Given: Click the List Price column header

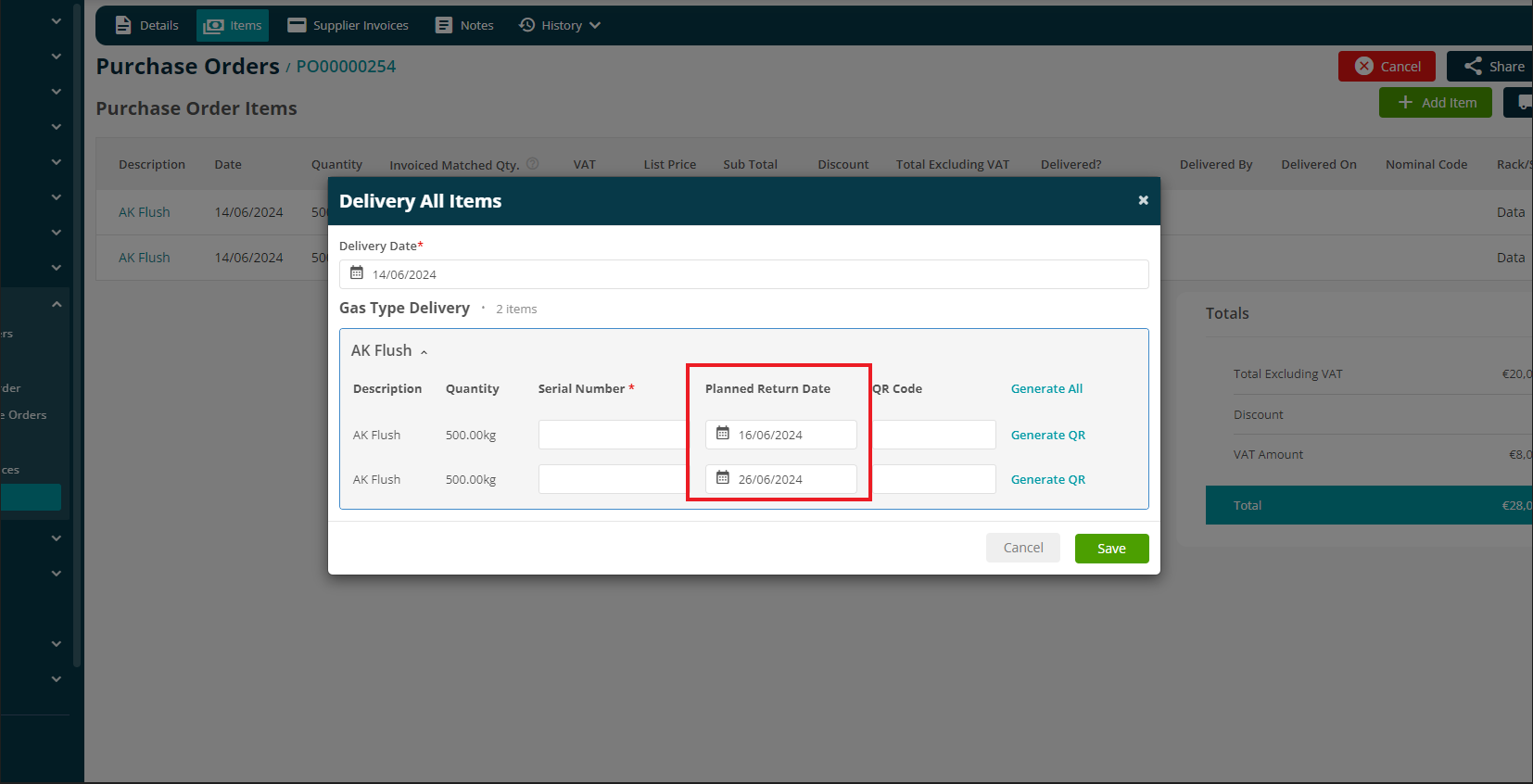Looking at the screenshot, I should (670, 164).
